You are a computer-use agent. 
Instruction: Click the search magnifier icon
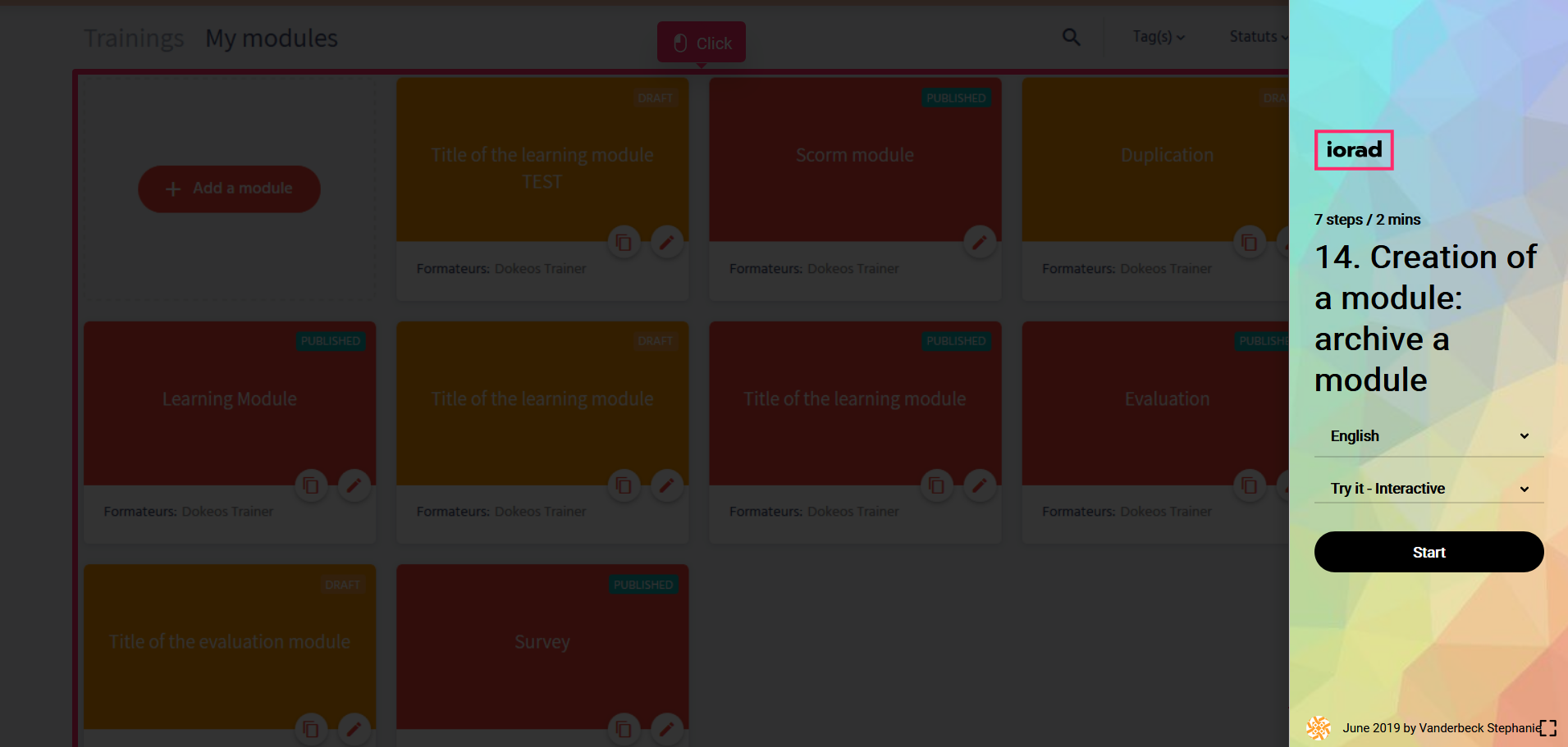tap(1071, 37)
